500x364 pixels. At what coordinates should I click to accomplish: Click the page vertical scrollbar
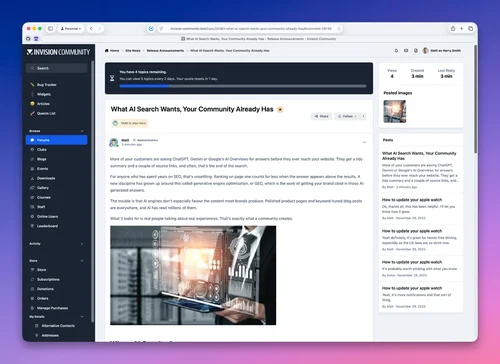[x=476, y=100]
